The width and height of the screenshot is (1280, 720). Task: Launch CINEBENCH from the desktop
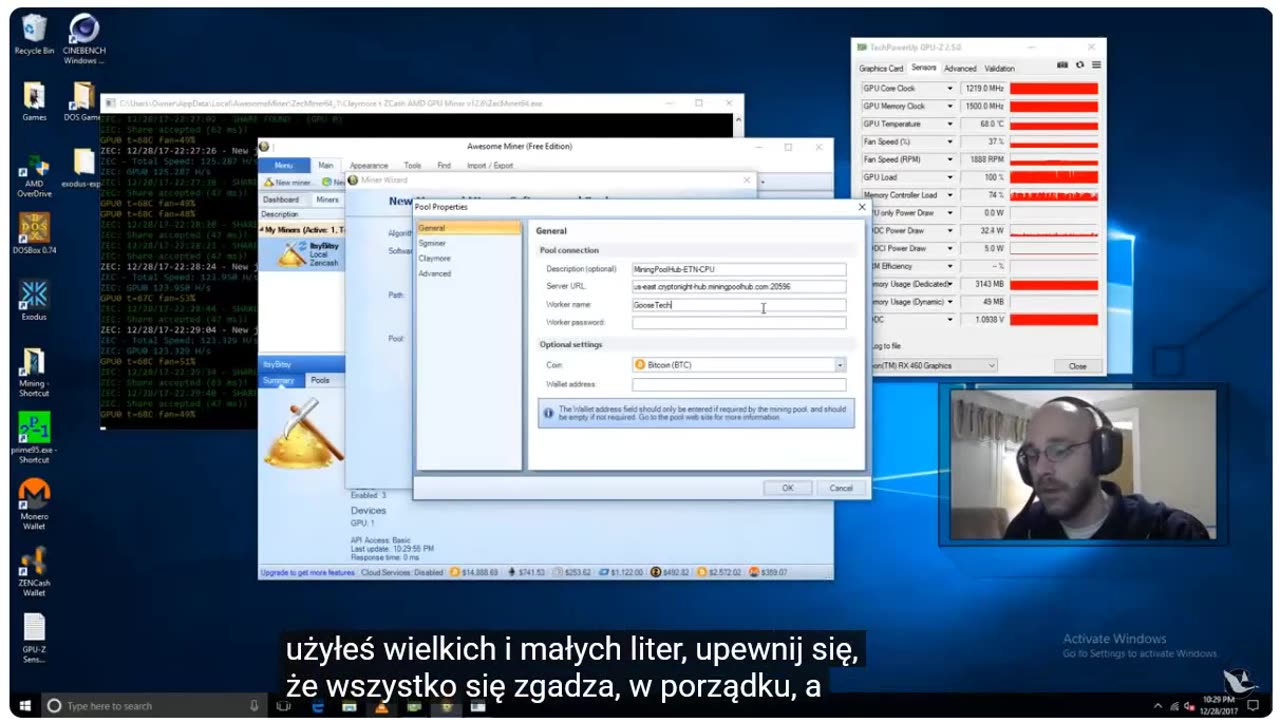pos(84,38)
